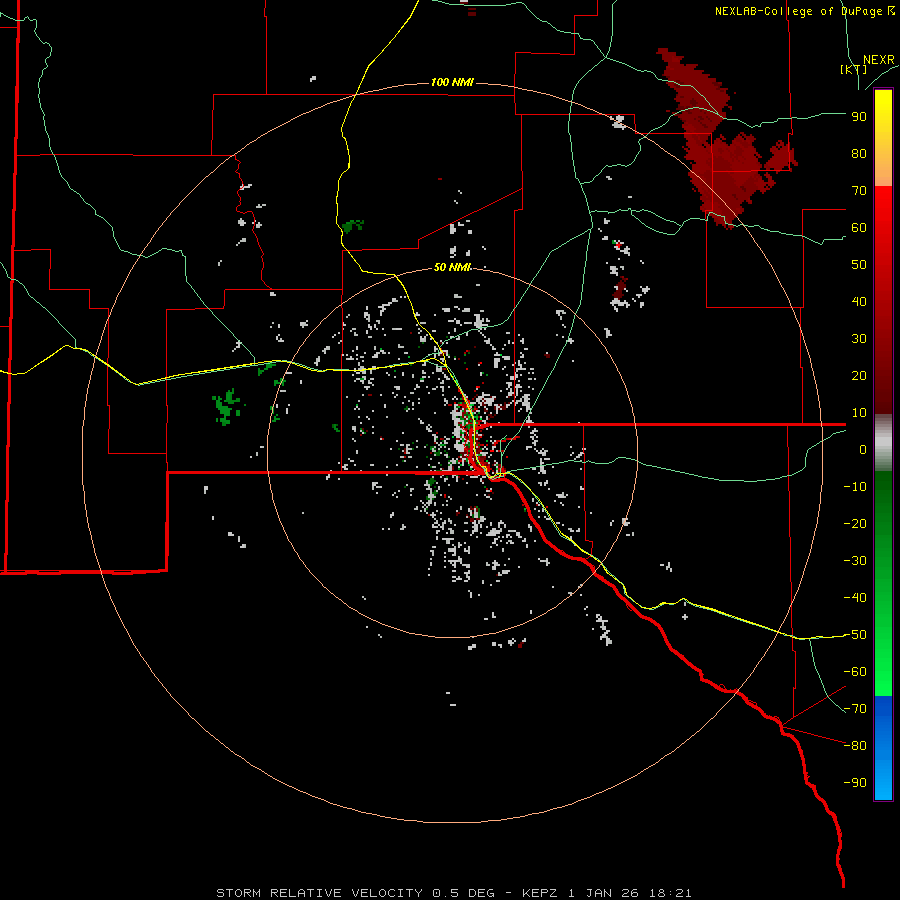This screenshot has height=900, width=900.
Task: Click the blue bottom segment of the color bar
Action: 883,747
